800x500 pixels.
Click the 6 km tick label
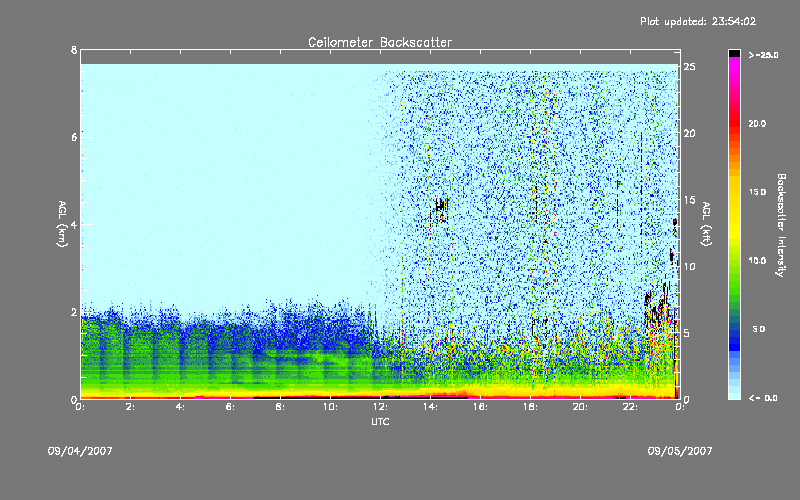74,137
